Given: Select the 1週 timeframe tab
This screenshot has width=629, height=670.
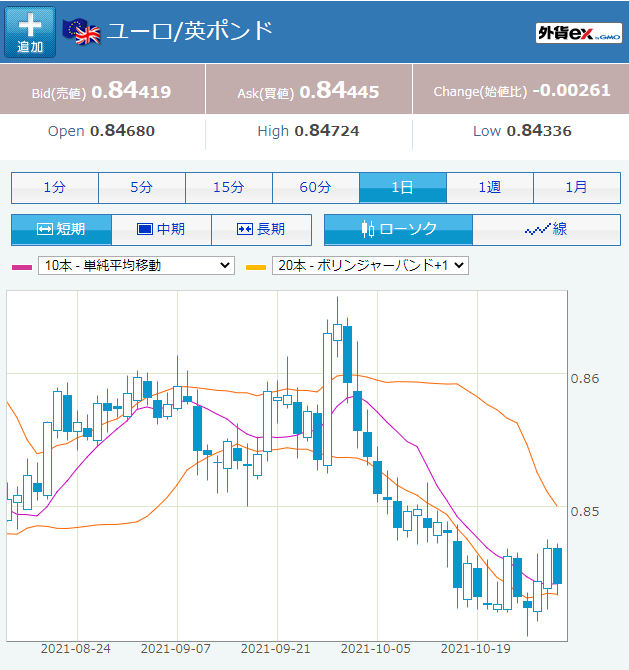Looking at the screenshot, I should (490, 188).
